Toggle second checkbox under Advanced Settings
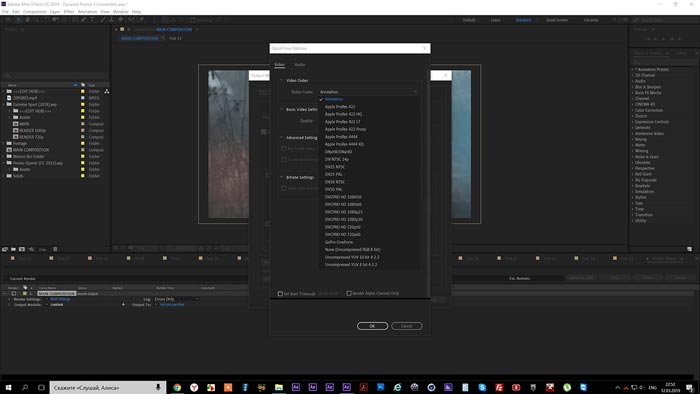This screenshot has height=394, width=700. (x=284, y=159)
